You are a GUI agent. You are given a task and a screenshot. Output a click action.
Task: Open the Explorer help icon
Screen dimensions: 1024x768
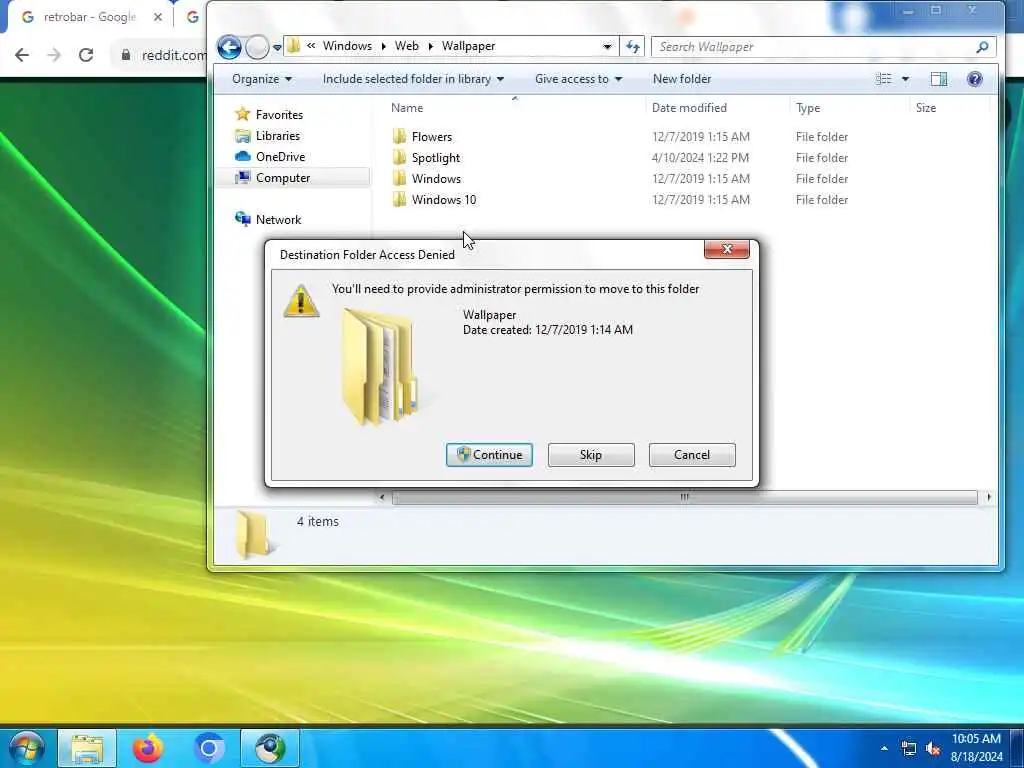tap(974, 79)
